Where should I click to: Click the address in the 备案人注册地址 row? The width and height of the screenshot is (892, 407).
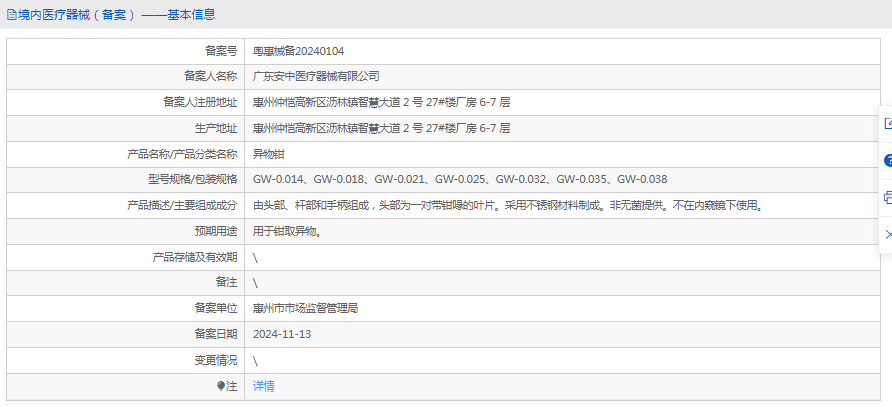(x=381, y=102)
